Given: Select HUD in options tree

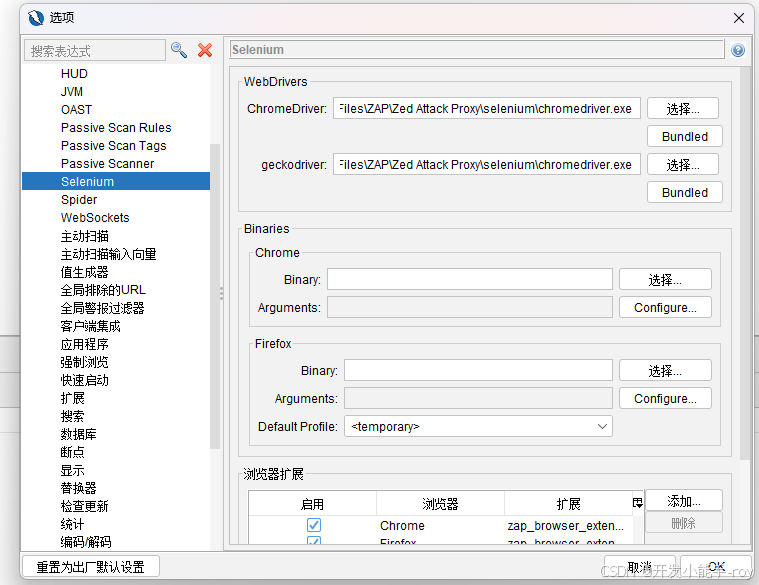Looking at the screenshot, I should click(x=74, y=74).
